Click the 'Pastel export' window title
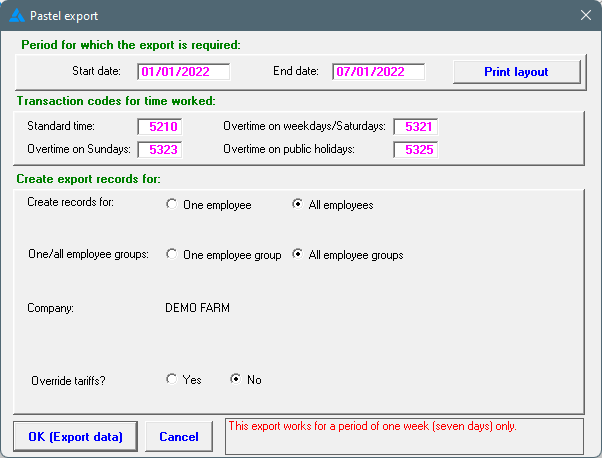 (64, 16)
